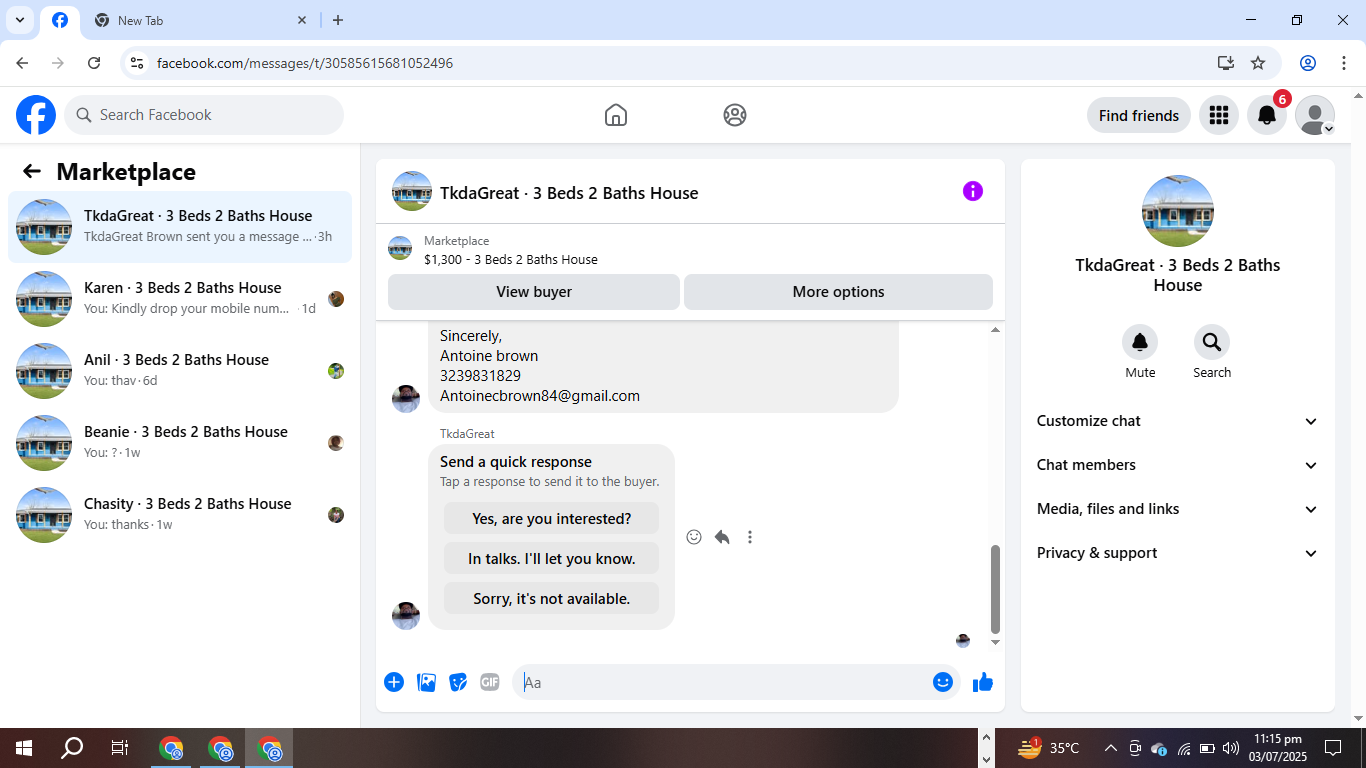1366x768 pixels.
Task: Open the Facebook menu grid icon
Action: [x=1218, y=115]
